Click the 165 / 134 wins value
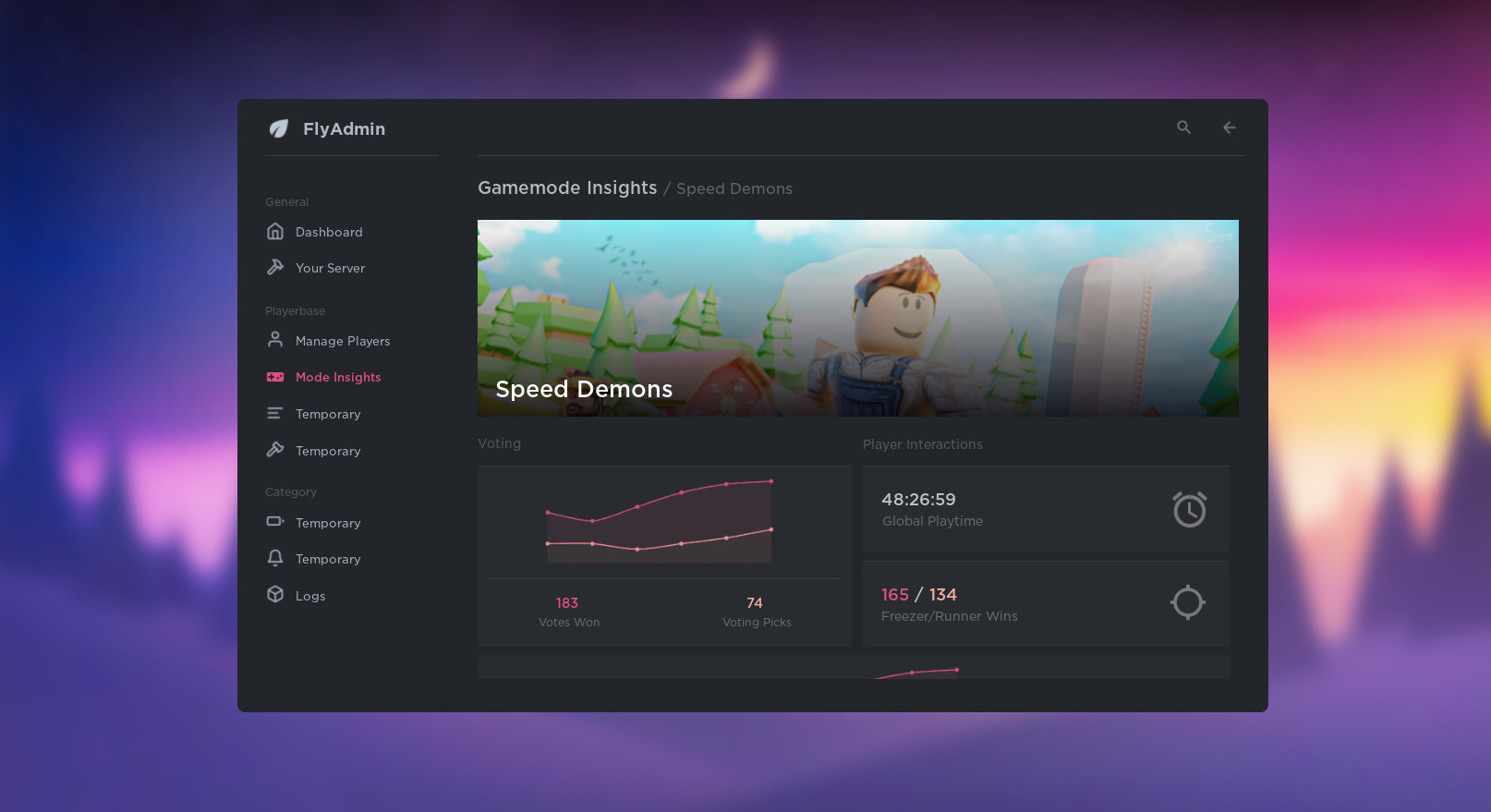 click(919, 594)
